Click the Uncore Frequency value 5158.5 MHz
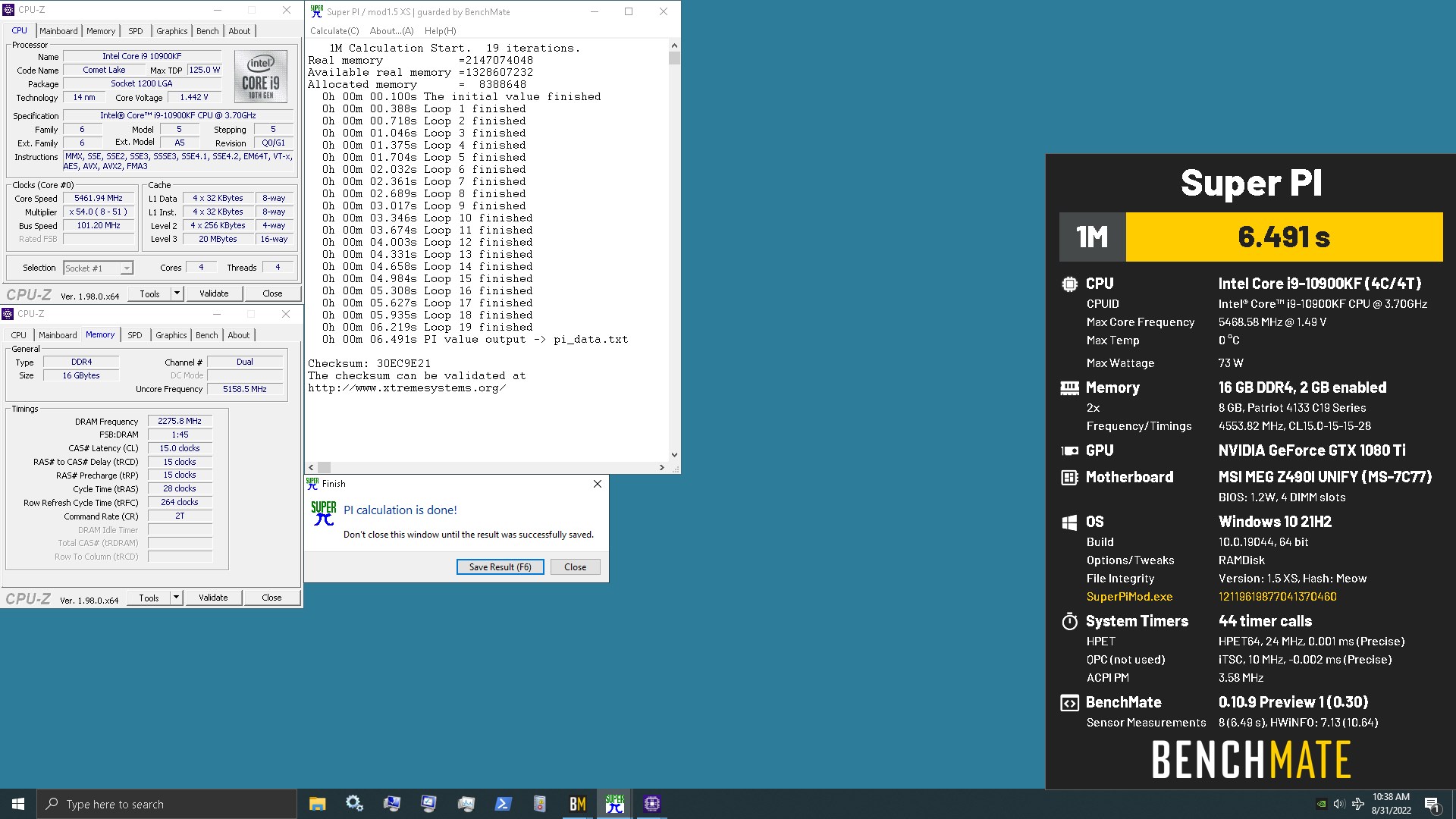Viewport: 1456px width, 819px height. click(245, 389)
